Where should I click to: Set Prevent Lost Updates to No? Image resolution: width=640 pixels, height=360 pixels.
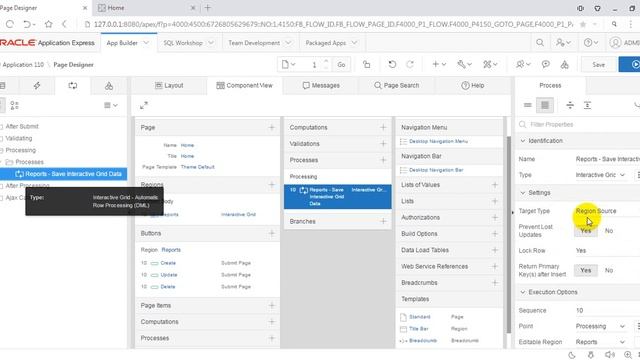pos(609,231)
